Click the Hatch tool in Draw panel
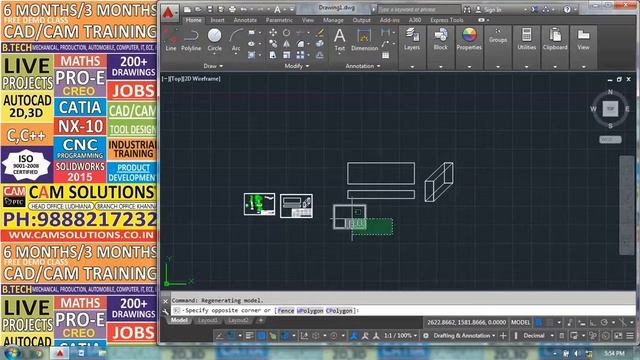Screen dimensions: 640x360 (x=251, y=55)
